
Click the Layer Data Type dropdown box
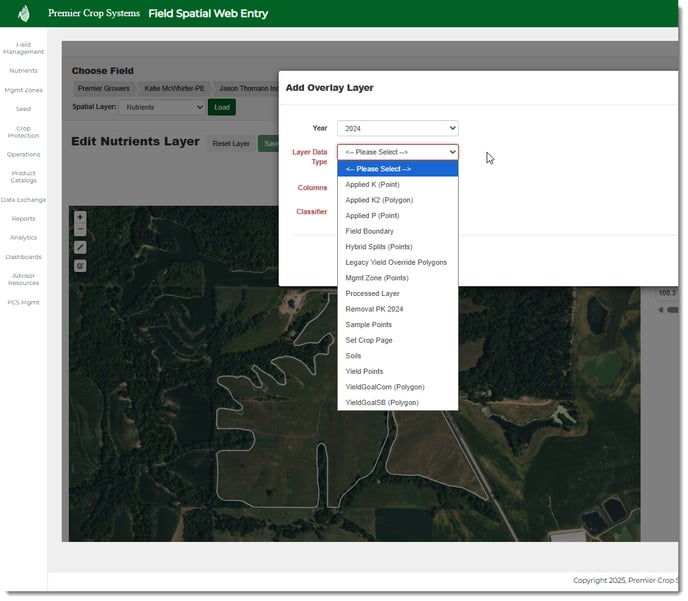(x=397, y=152)
